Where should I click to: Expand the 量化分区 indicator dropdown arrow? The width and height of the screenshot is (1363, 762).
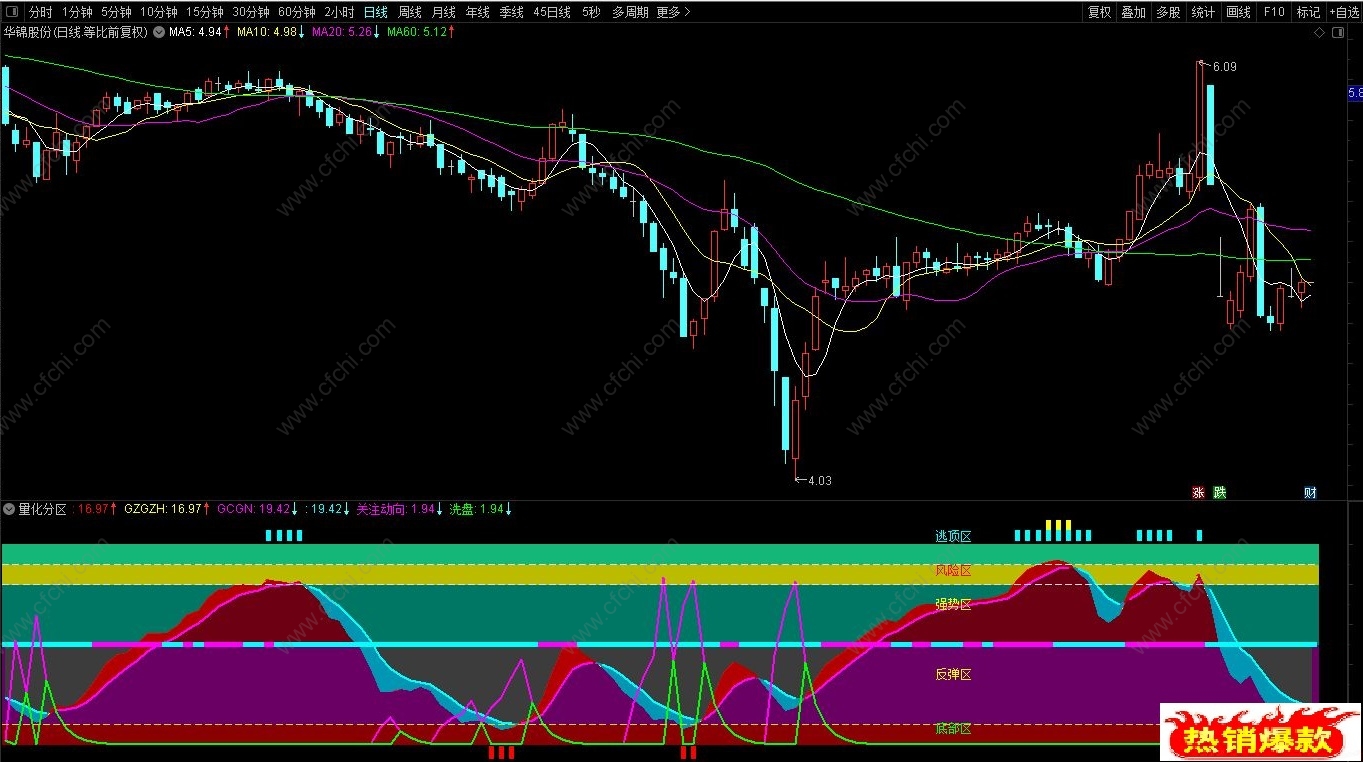pyautogui.click(x=9, y=509)
